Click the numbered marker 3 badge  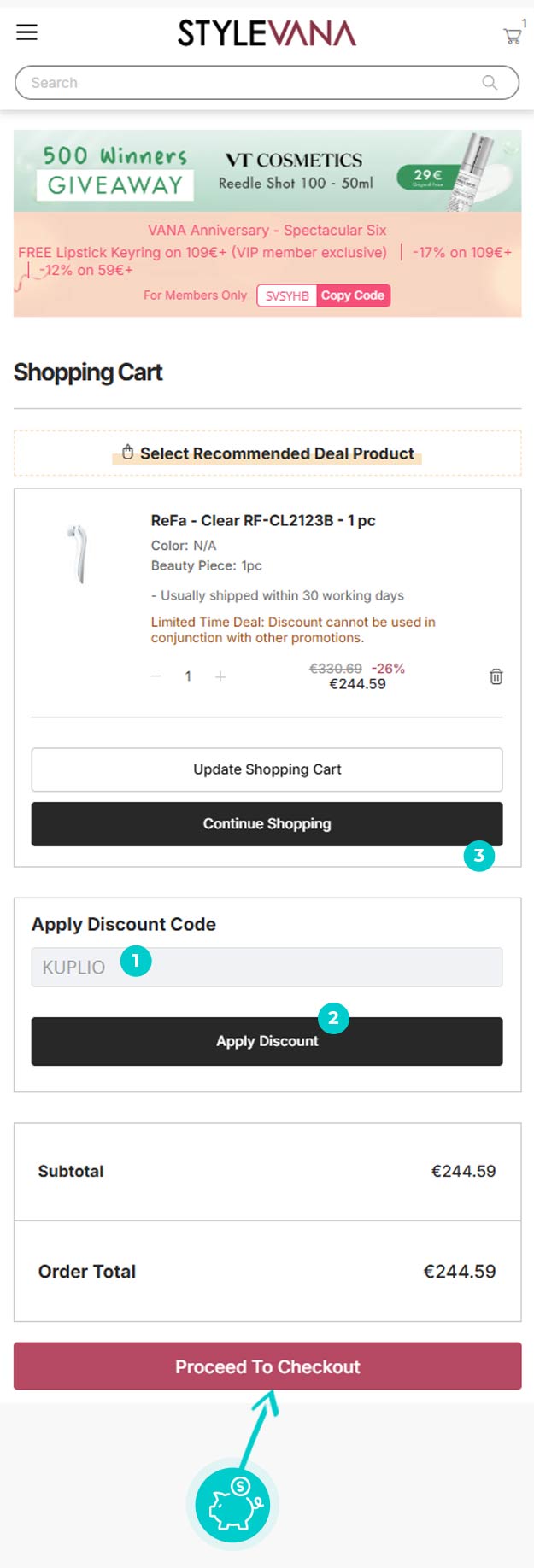[478, 856]
